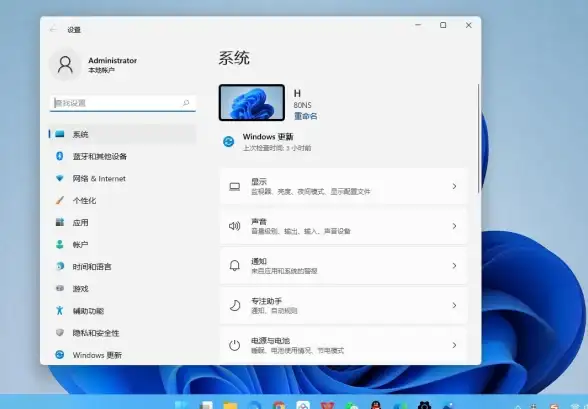Open Chrome from the taskbar
The image size is (588, 409).
coord(279,405)
